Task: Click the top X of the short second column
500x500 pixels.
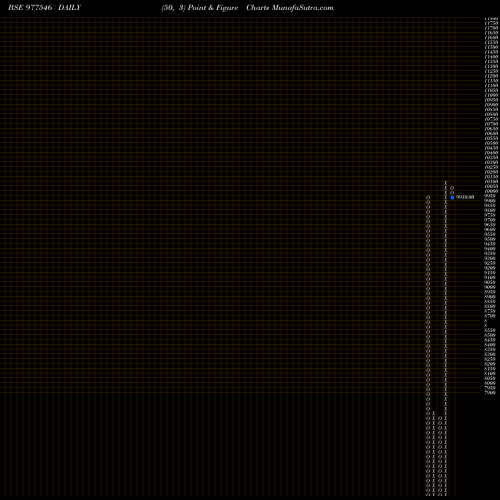Action: tap(434, 413)
